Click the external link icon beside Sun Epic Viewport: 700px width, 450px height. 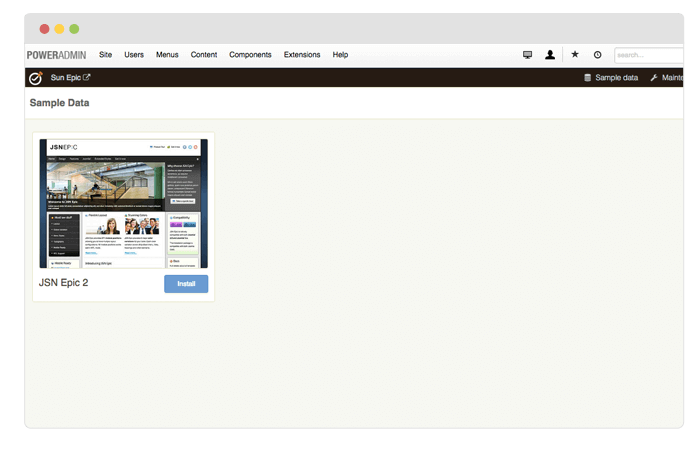tap(86, 77)
